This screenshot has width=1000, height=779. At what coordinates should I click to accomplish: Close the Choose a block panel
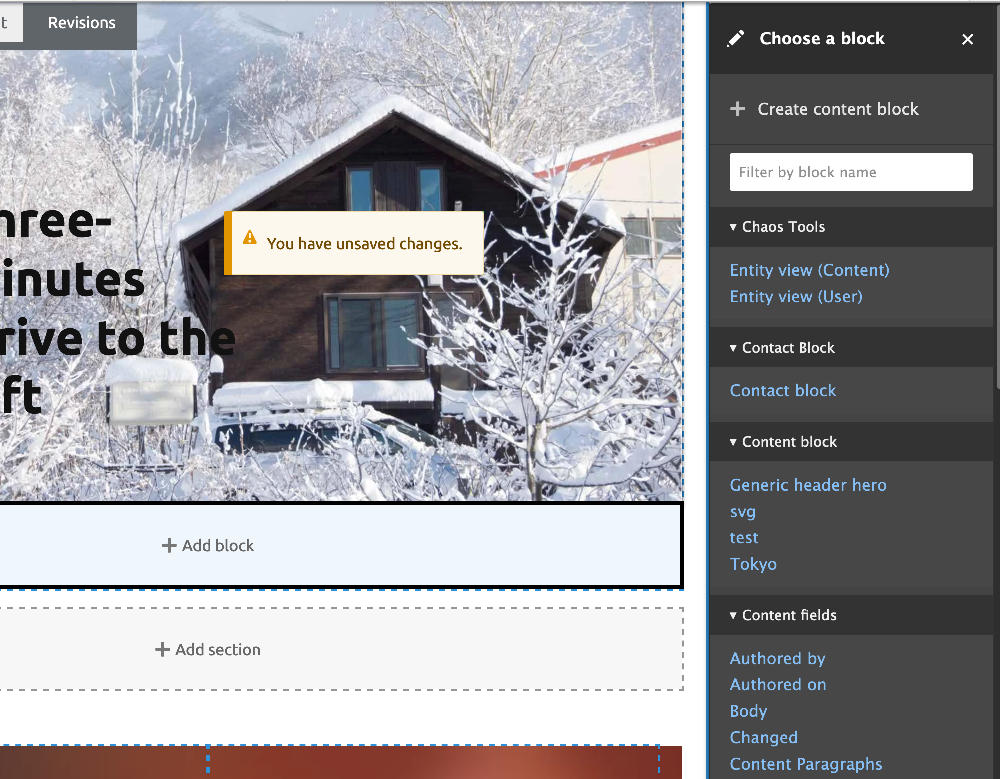tap(967, 40)
